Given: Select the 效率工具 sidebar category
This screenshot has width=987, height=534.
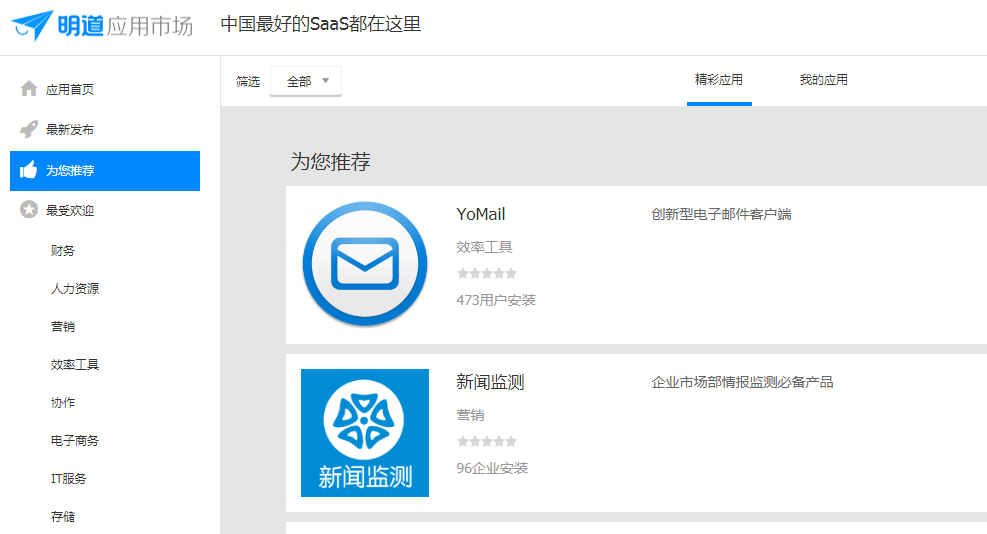Looking at the screenshot, I should (75, 365).
